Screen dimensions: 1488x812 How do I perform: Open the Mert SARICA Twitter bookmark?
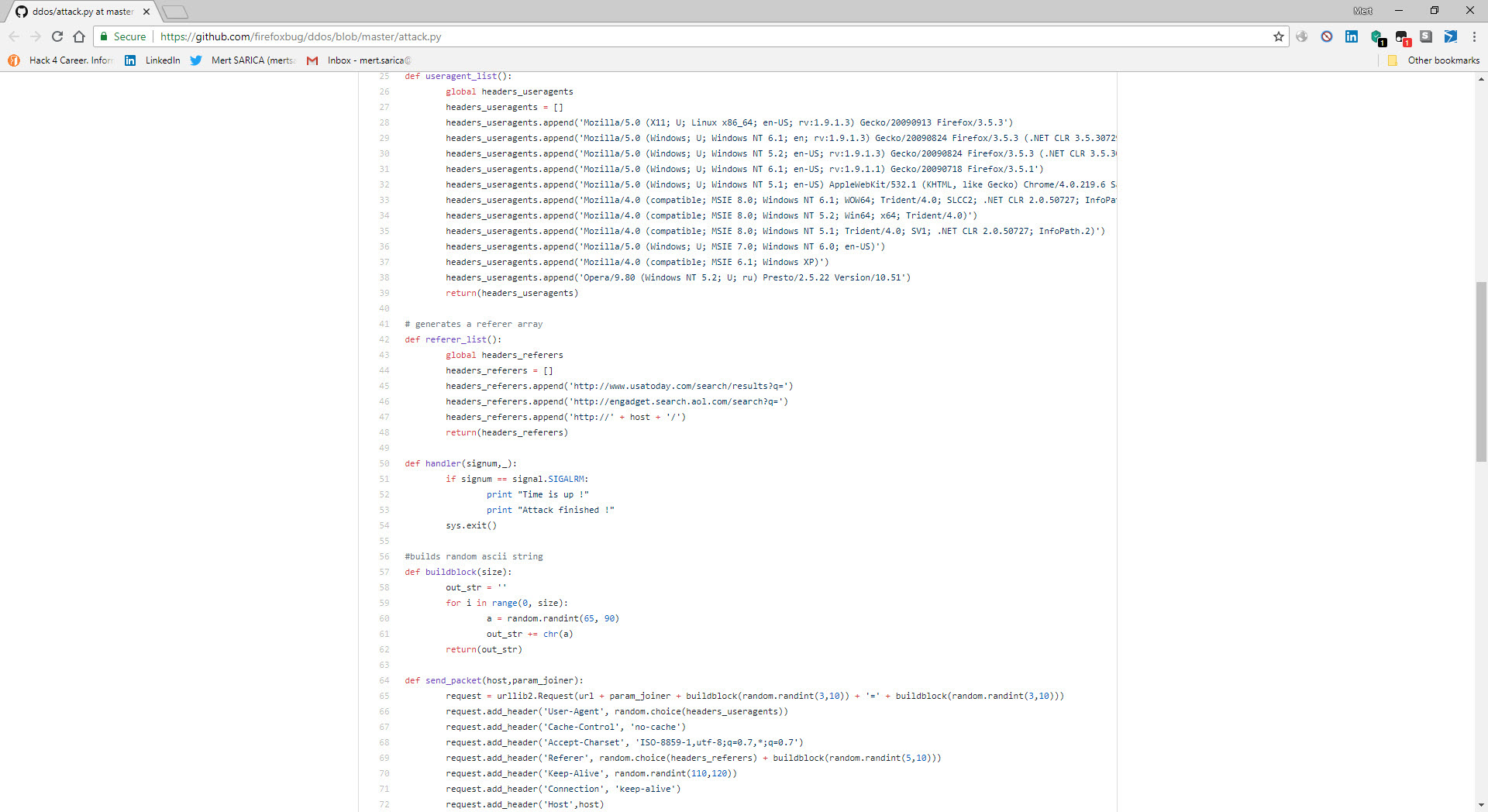click(x=243, y=60)
